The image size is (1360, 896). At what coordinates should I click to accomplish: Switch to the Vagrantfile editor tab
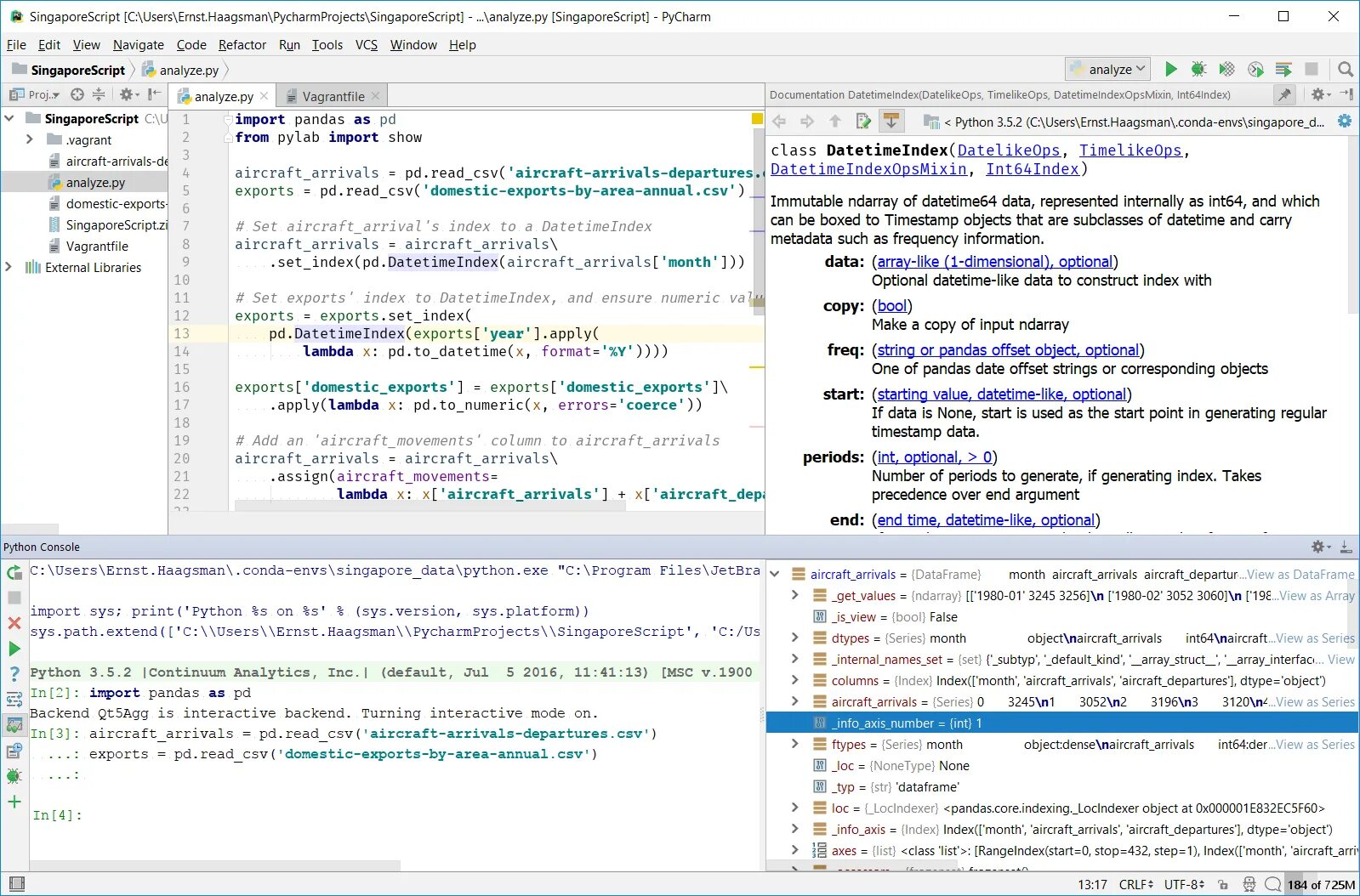(x=333, y=96)
